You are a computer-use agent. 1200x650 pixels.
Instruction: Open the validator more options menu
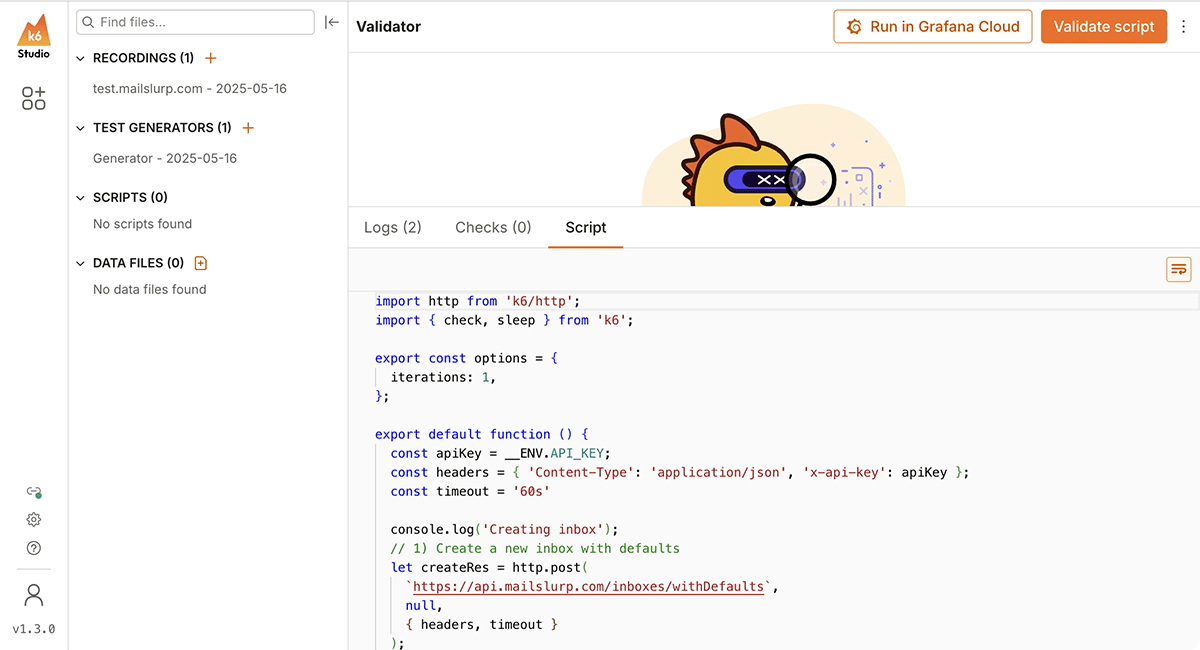pyautogui.click(x=1183, y=27)
